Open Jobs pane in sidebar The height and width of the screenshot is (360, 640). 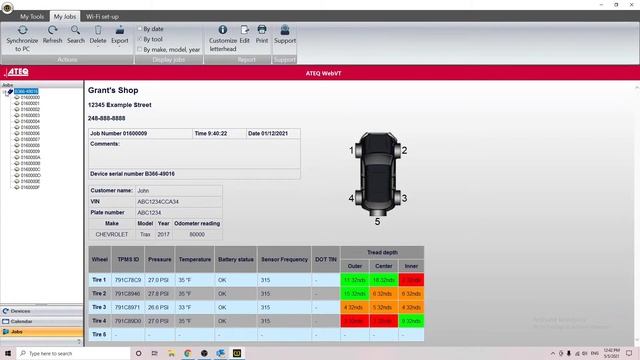coord(41,332)
